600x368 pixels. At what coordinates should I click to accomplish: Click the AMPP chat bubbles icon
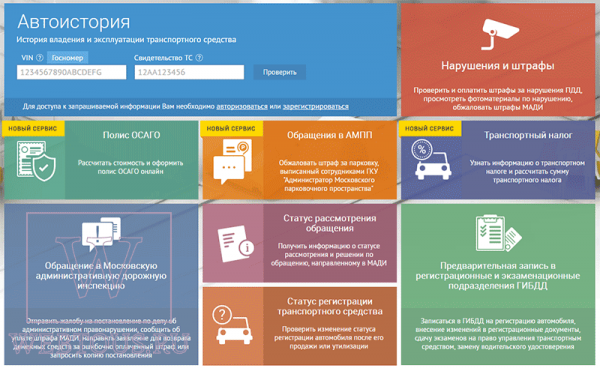click(x=233, y=161)
